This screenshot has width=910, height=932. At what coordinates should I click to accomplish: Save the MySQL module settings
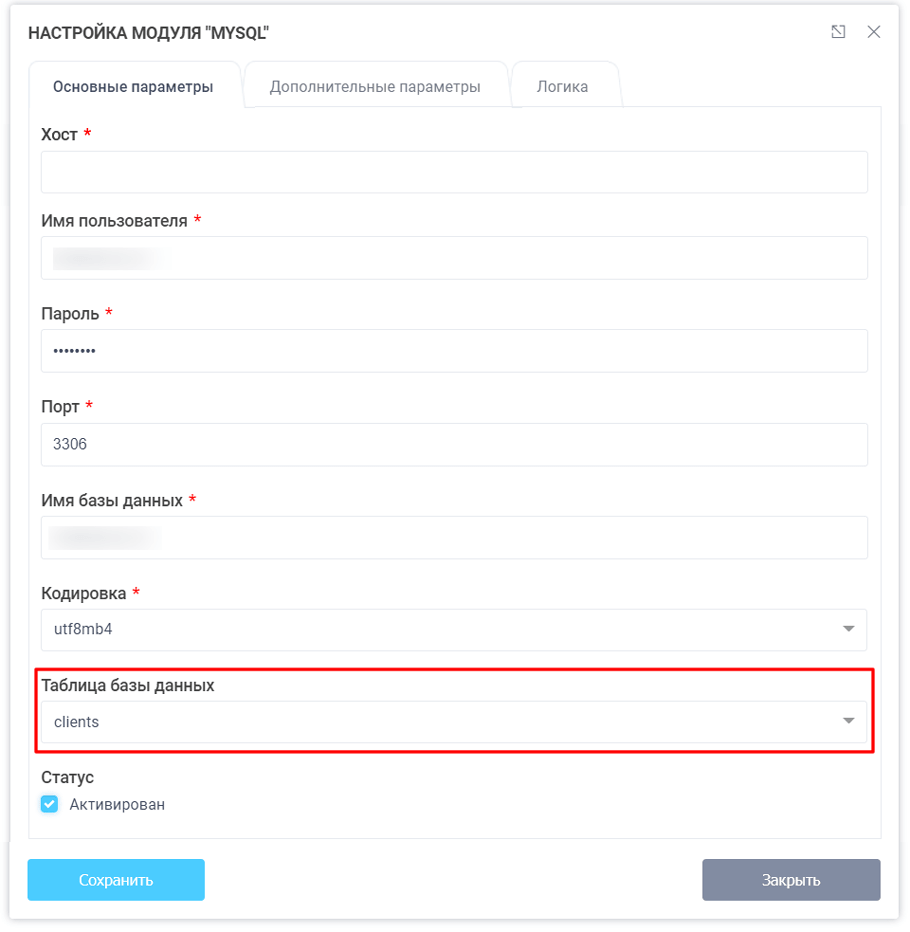click(116, 879)
